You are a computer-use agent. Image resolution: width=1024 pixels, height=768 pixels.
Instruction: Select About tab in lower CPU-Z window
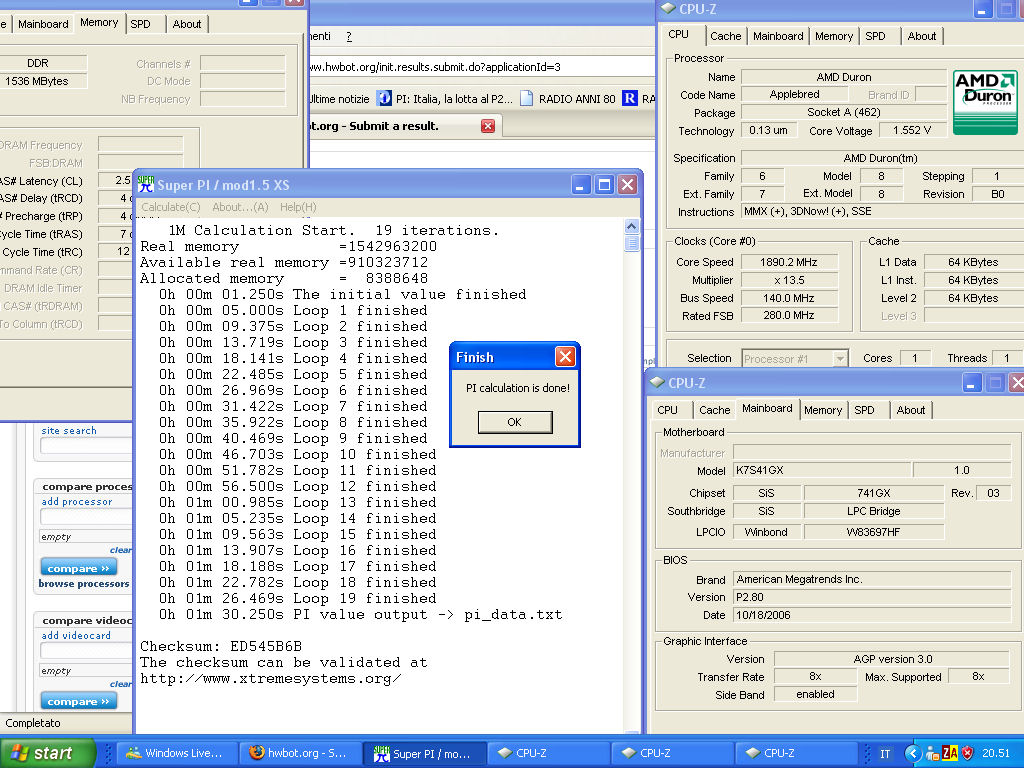[x=910, y=410]
